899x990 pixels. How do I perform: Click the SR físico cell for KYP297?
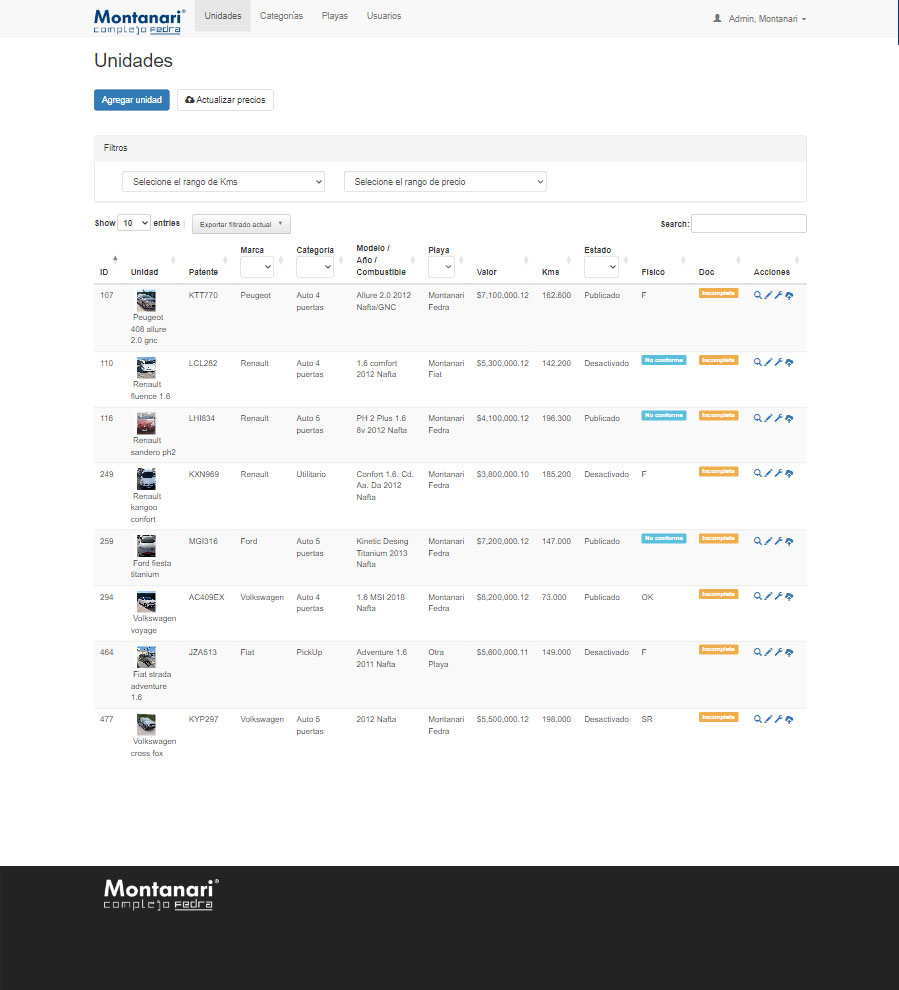pyautogui.click(x=647, y=719)
